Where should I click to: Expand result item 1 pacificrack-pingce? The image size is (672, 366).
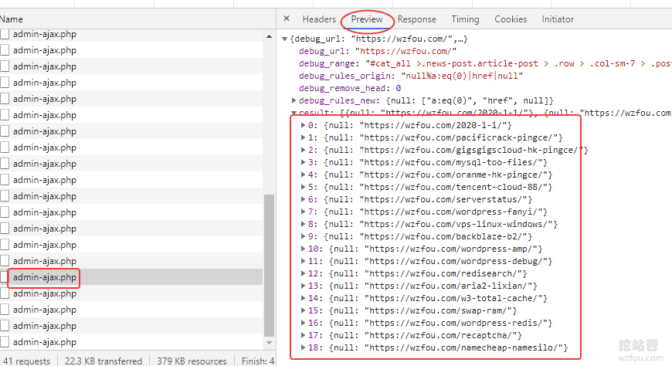tap(303, 138)
